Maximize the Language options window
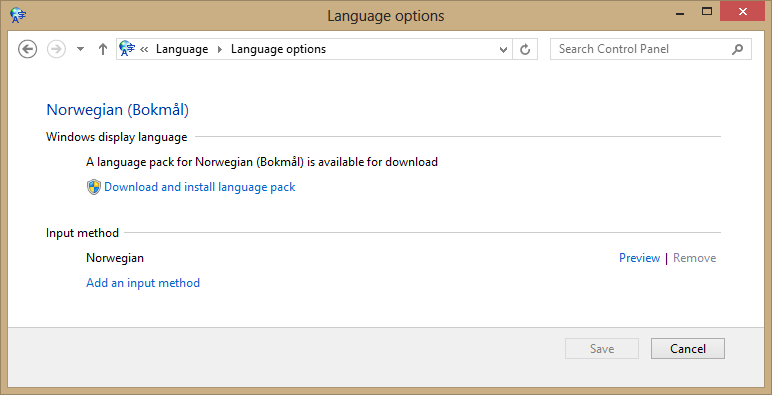This screenshot has height=395, width=772. 707,12
